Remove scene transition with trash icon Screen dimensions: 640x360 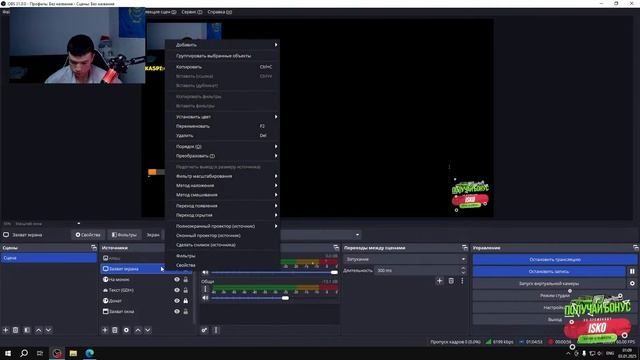click(x=451, y=281)
